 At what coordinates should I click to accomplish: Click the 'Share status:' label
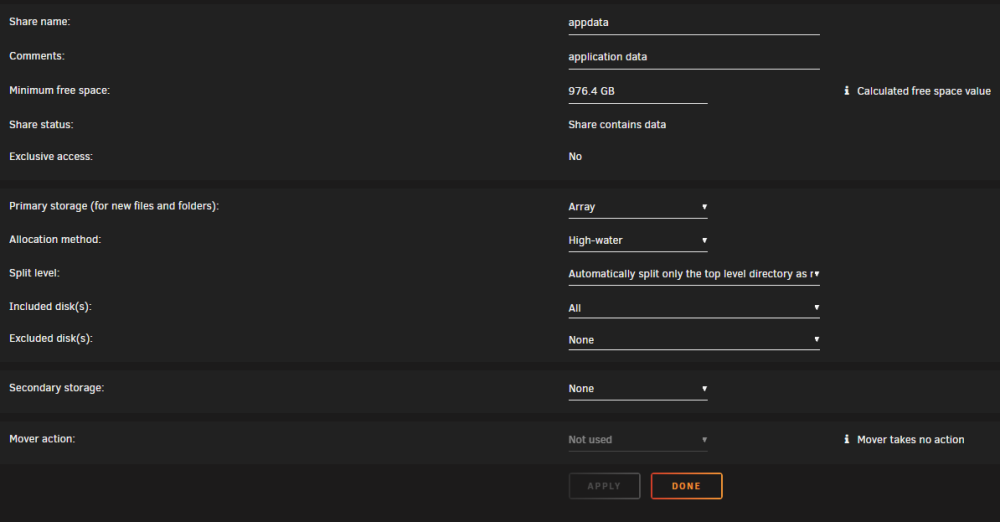[41, 124]
